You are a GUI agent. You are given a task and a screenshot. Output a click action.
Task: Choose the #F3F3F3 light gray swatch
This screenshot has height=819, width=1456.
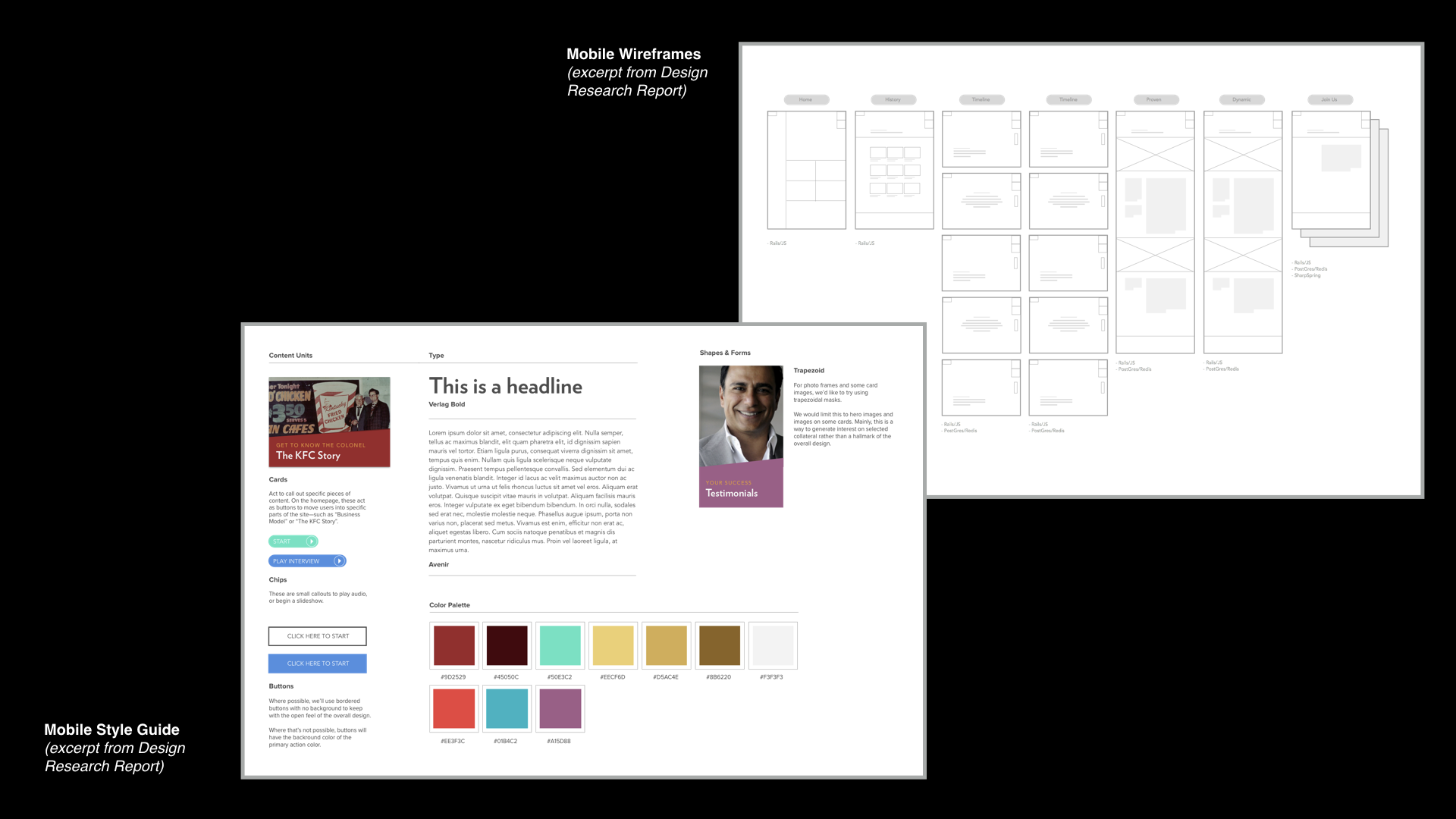point(773,645)
